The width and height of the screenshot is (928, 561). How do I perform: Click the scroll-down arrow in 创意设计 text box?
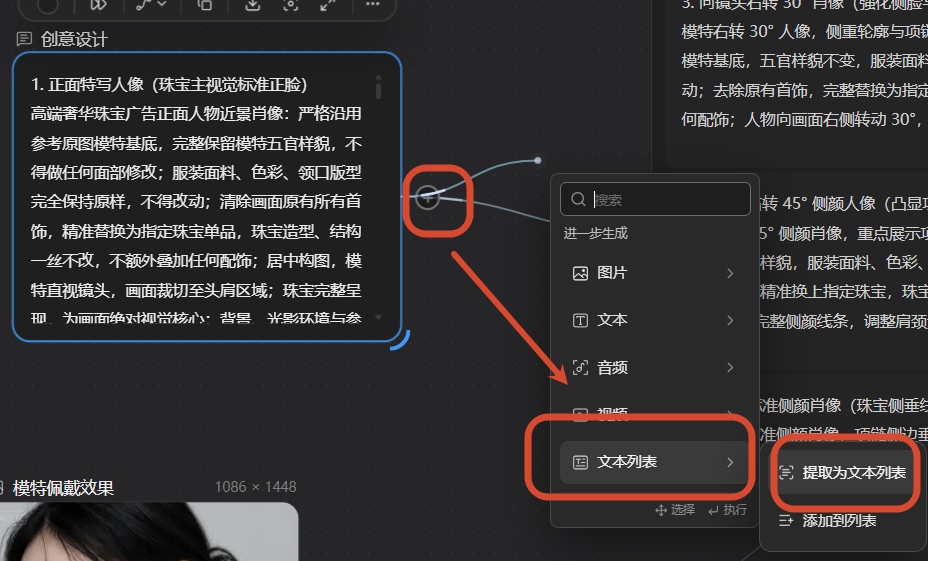[x=378, y=318]
